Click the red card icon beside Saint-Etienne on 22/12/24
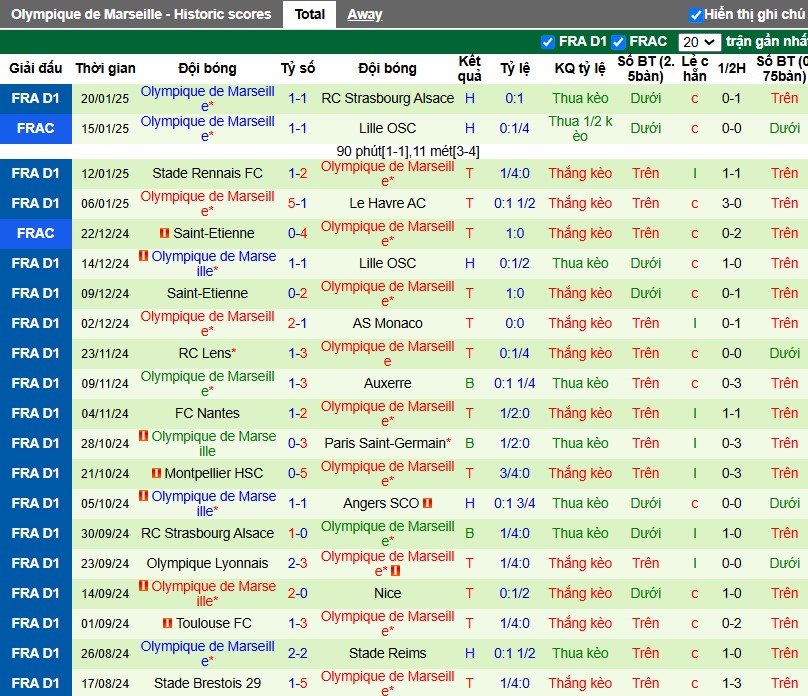808x696 pixels. (x=164, y=233)
